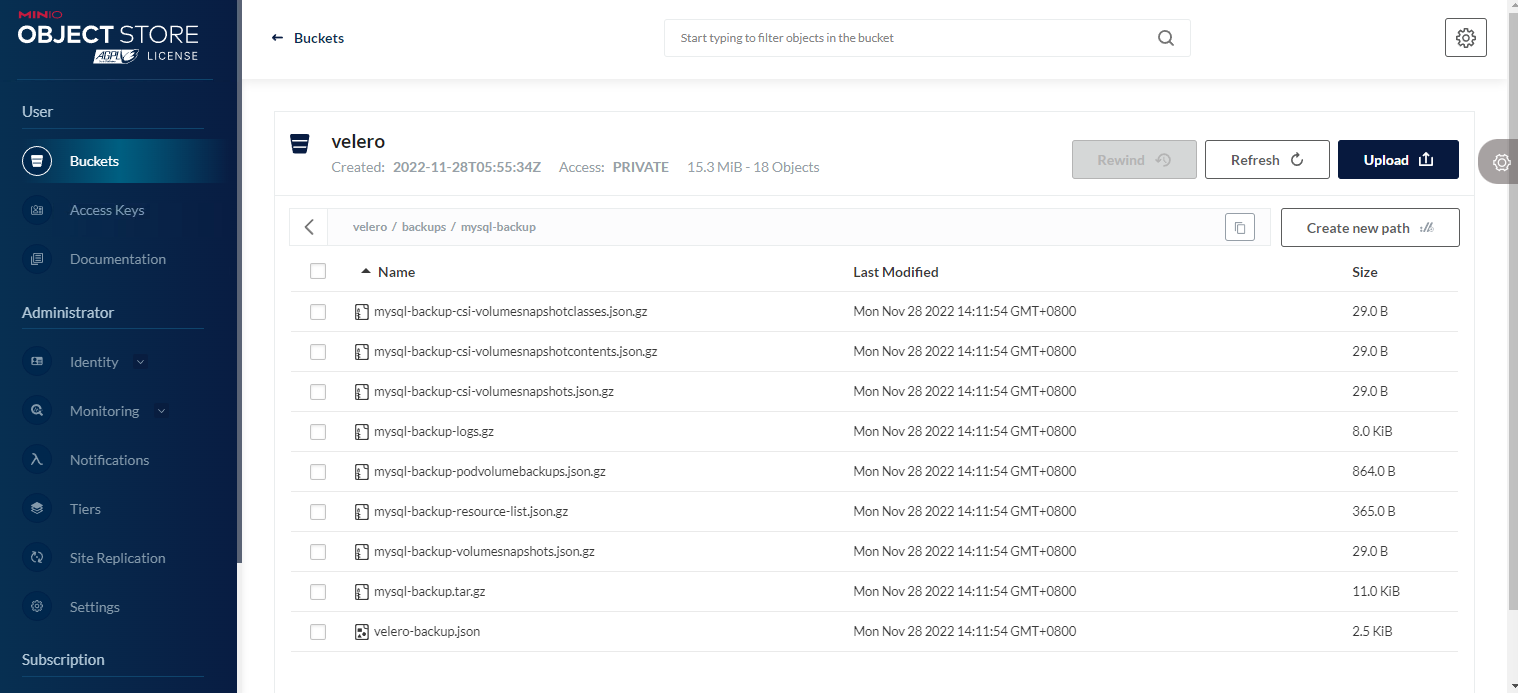Open mysql-backup-csi-volumesnapshotcontents.json.gz file name

[x=515, y=352]
